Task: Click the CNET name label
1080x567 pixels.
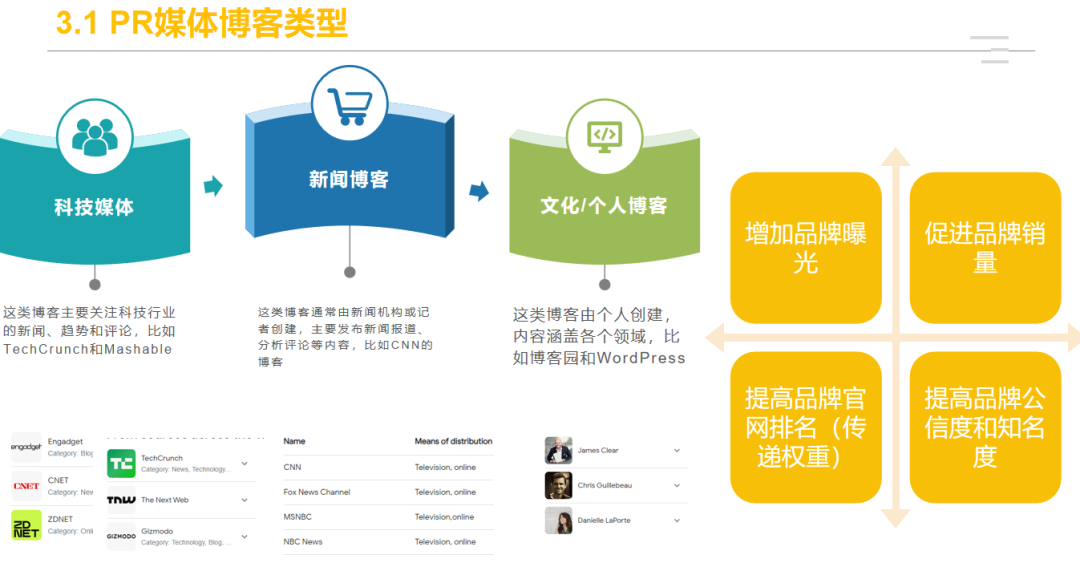Action: (x=58, y=480)
